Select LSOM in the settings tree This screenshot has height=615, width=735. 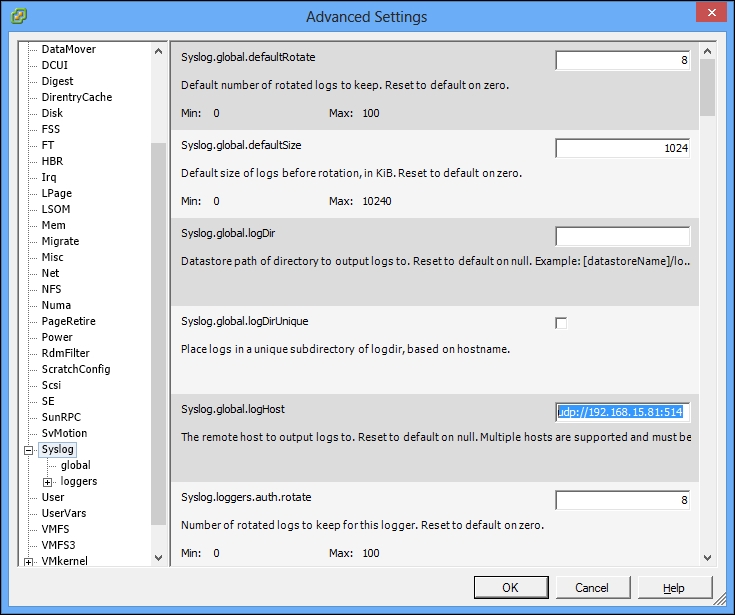pos(56,209)
